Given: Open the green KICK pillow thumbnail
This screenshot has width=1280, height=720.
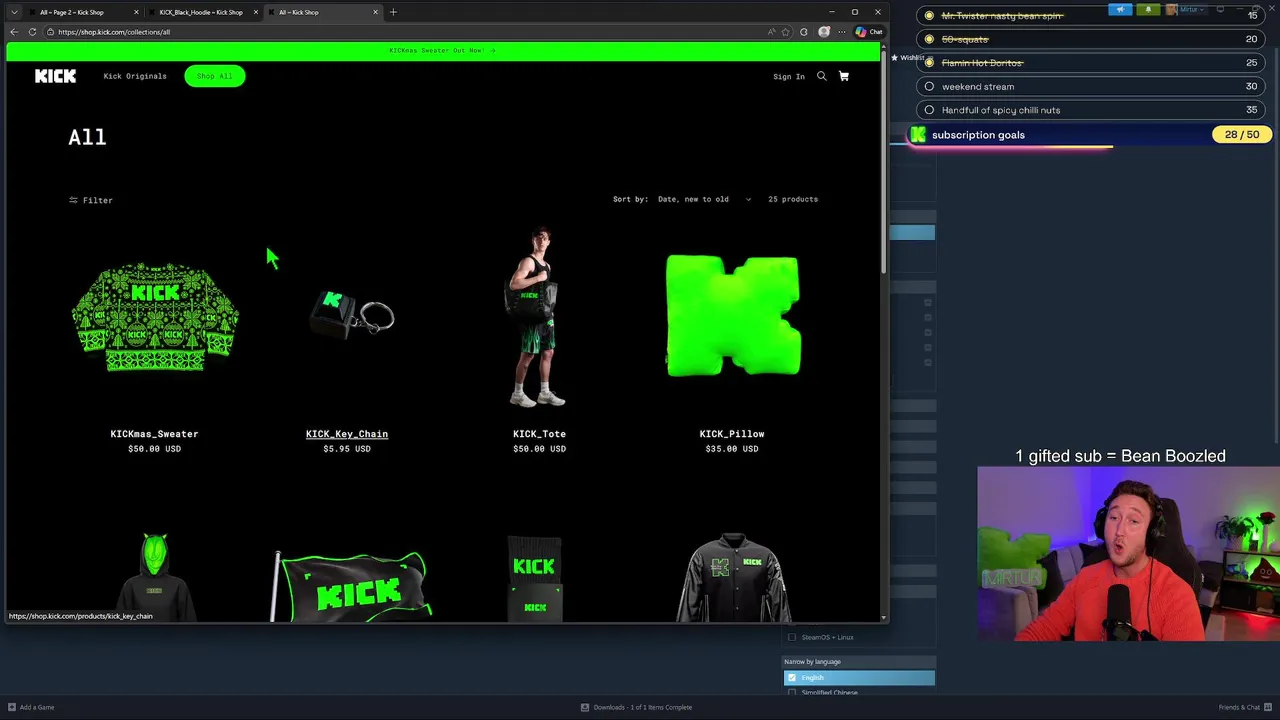Looking at the screenshot, I should 732,316.
